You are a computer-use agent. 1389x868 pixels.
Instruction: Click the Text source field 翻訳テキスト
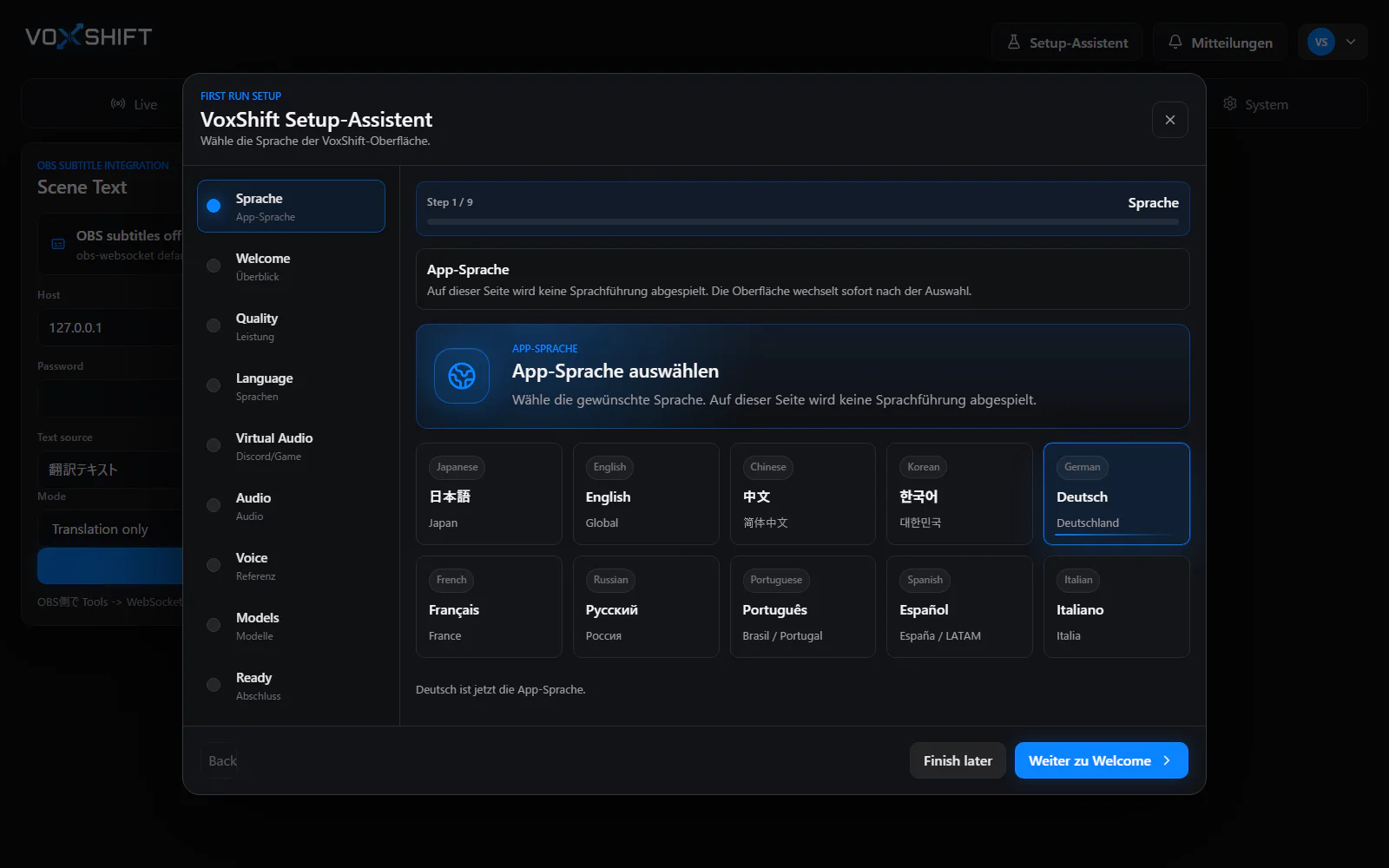[110, 469]
